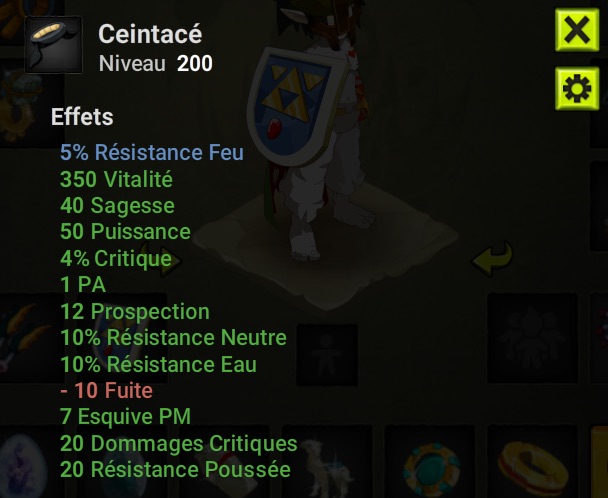This screenshot has height=498, width=608.
Task: Click the Effets section heading
Action: (x=82, y=117)
